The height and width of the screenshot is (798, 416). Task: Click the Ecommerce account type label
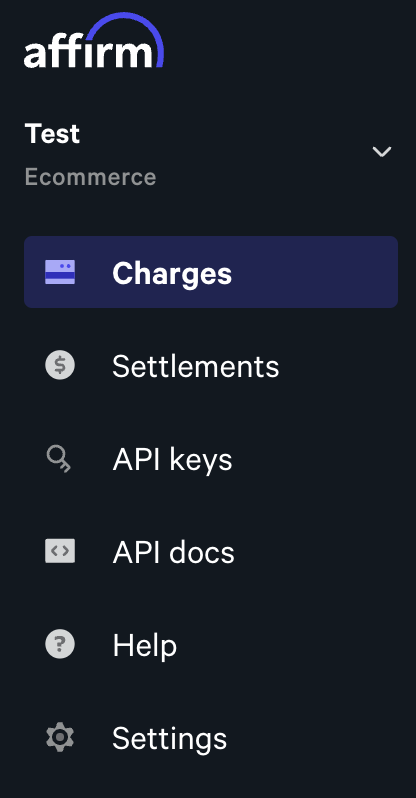pyautogui.click(x=91, y=177)
